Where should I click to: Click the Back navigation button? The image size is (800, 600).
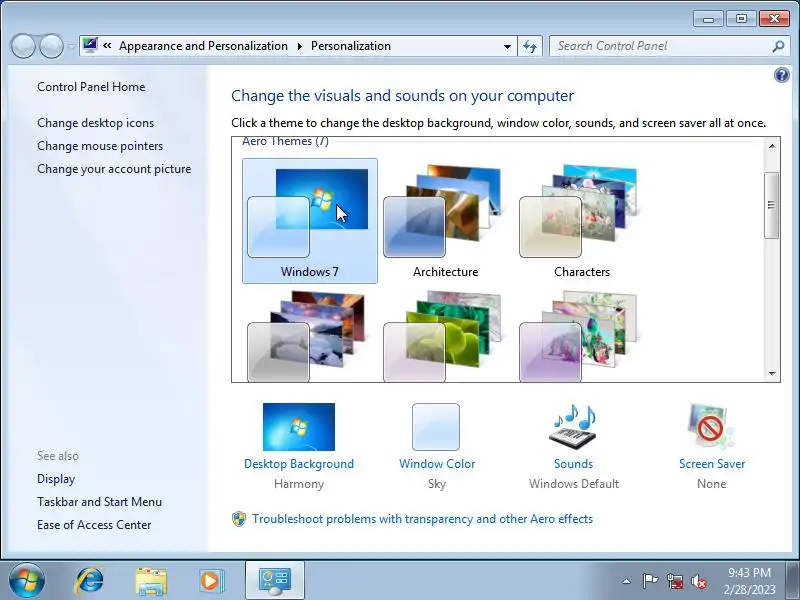(x=23, y=46)
